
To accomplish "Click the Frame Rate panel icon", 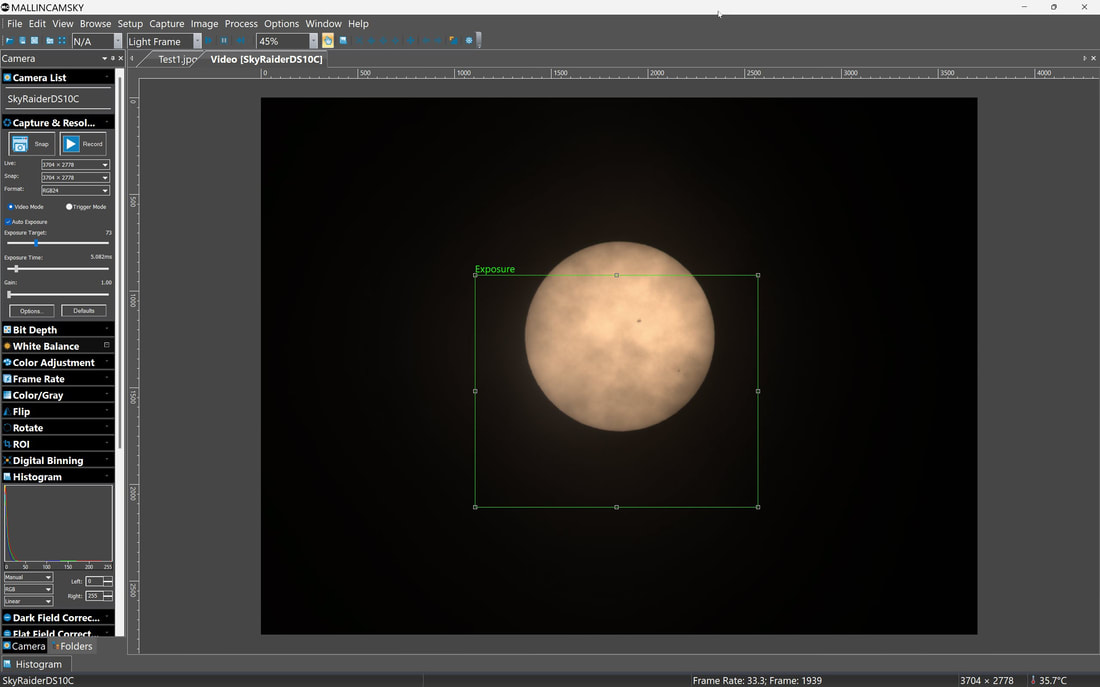I will click(x=7, y=379).
